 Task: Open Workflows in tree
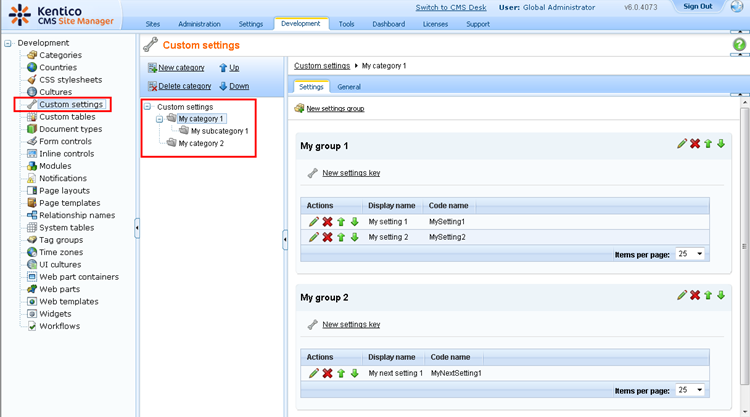[x=59, y=326]
